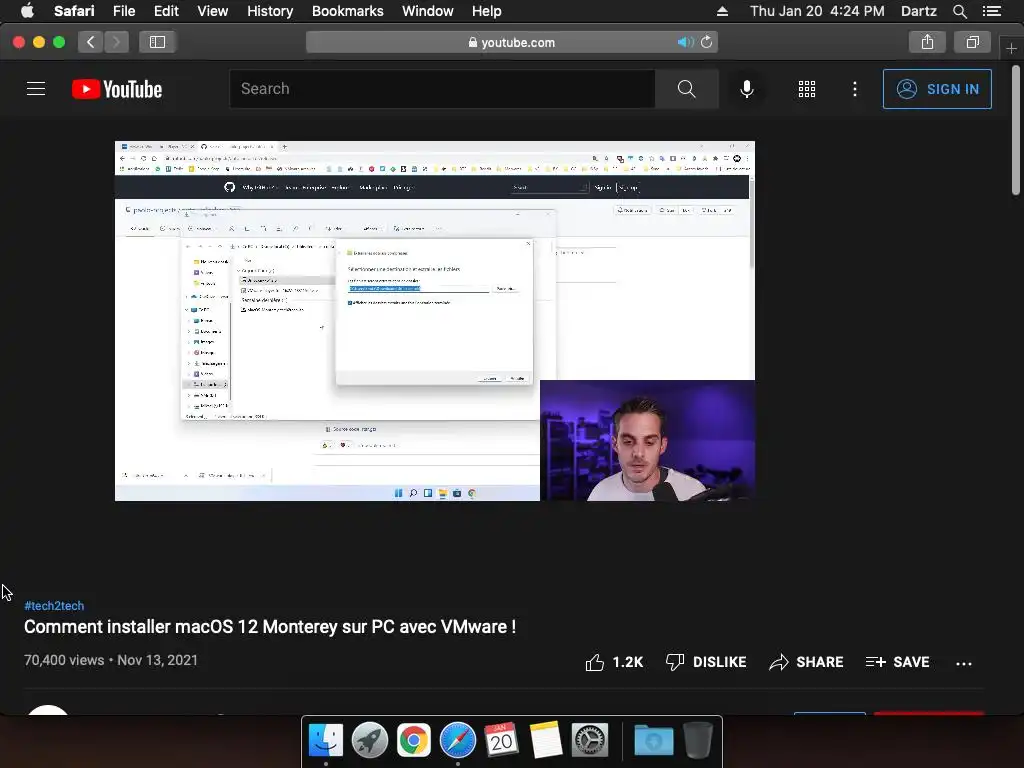Screen dimensions: 1024x768
Task: Open the Help menu
Action: click(487, 11)
